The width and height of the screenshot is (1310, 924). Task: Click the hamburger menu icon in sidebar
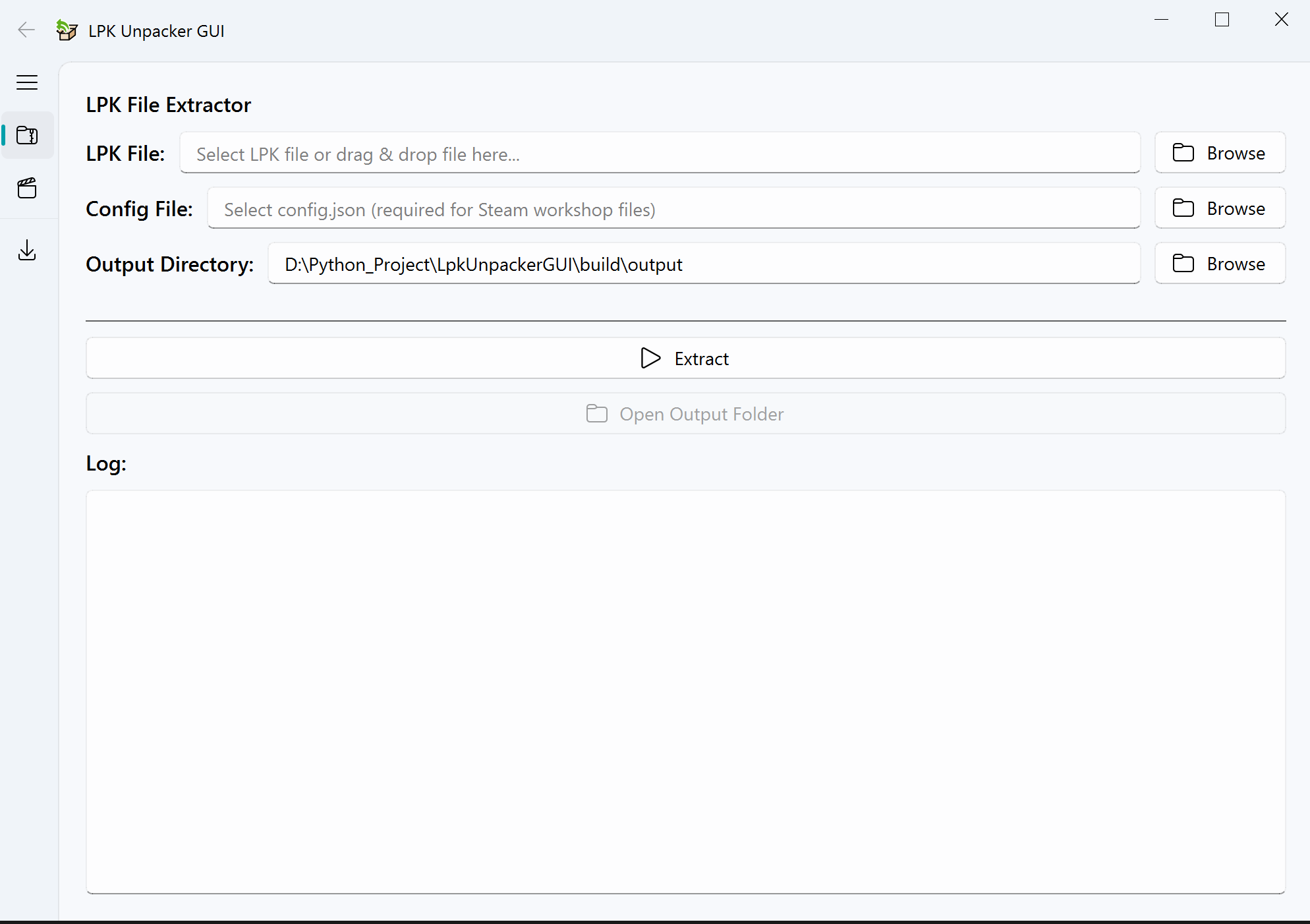click(x=27, y=82)
